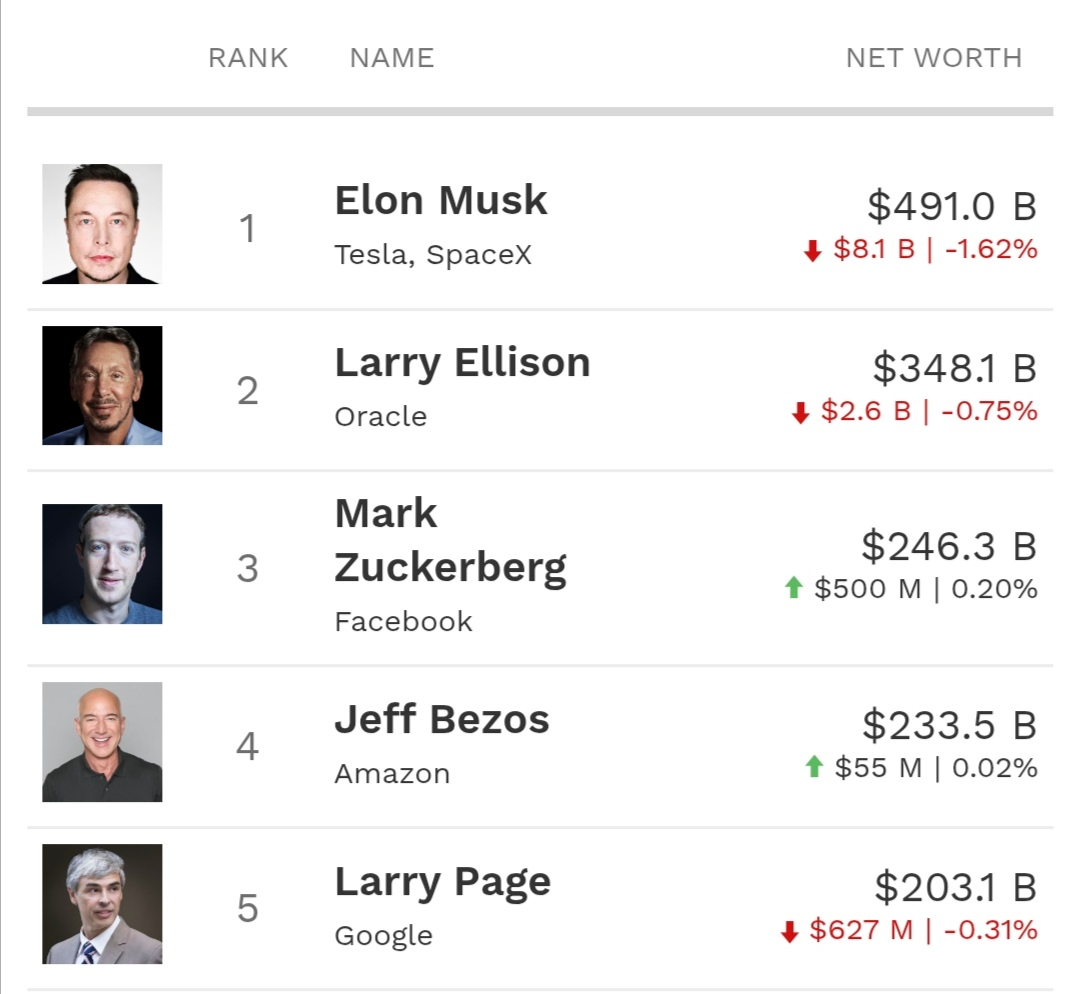Click the green up arrow beside $500 M

pos(794,588)
